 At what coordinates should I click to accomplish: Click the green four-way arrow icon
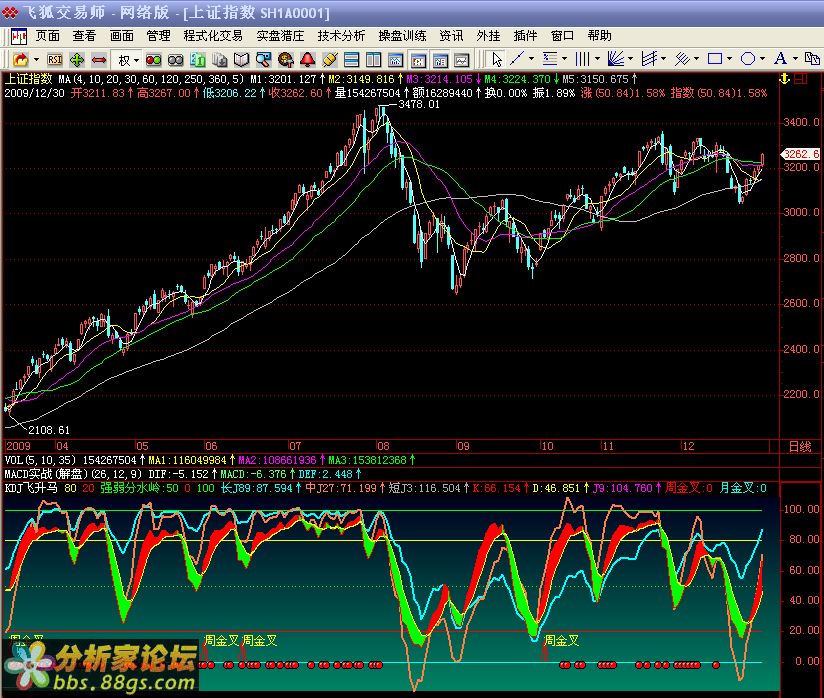point(77,60)
